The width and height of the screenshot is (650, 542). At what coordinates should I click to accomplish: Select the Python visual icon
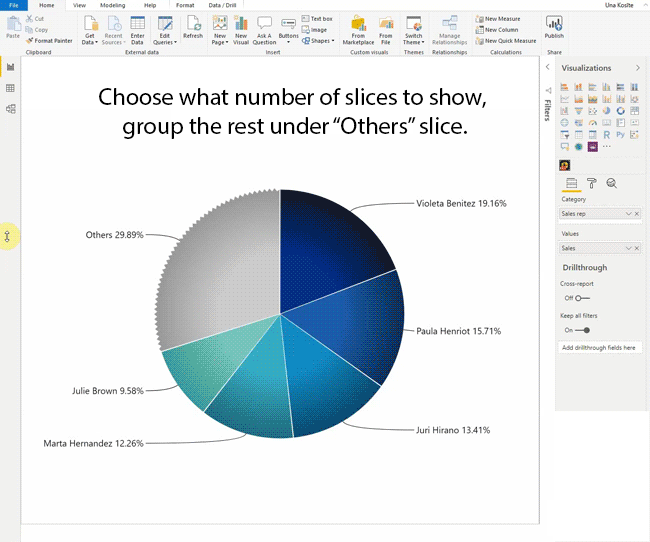pyautogui.click(x=621, y=135)
